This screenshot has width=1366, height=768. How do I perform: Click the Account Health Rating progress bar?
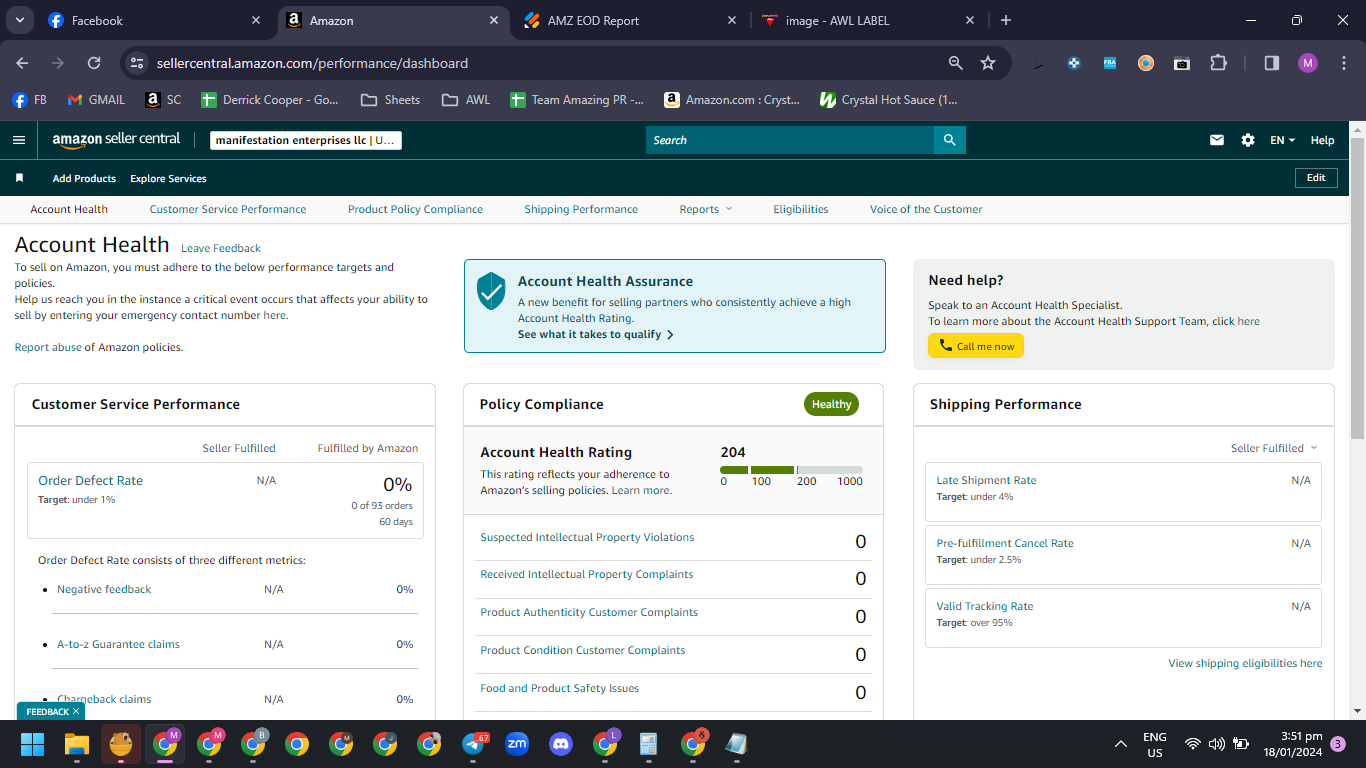(x=791, y=470)
